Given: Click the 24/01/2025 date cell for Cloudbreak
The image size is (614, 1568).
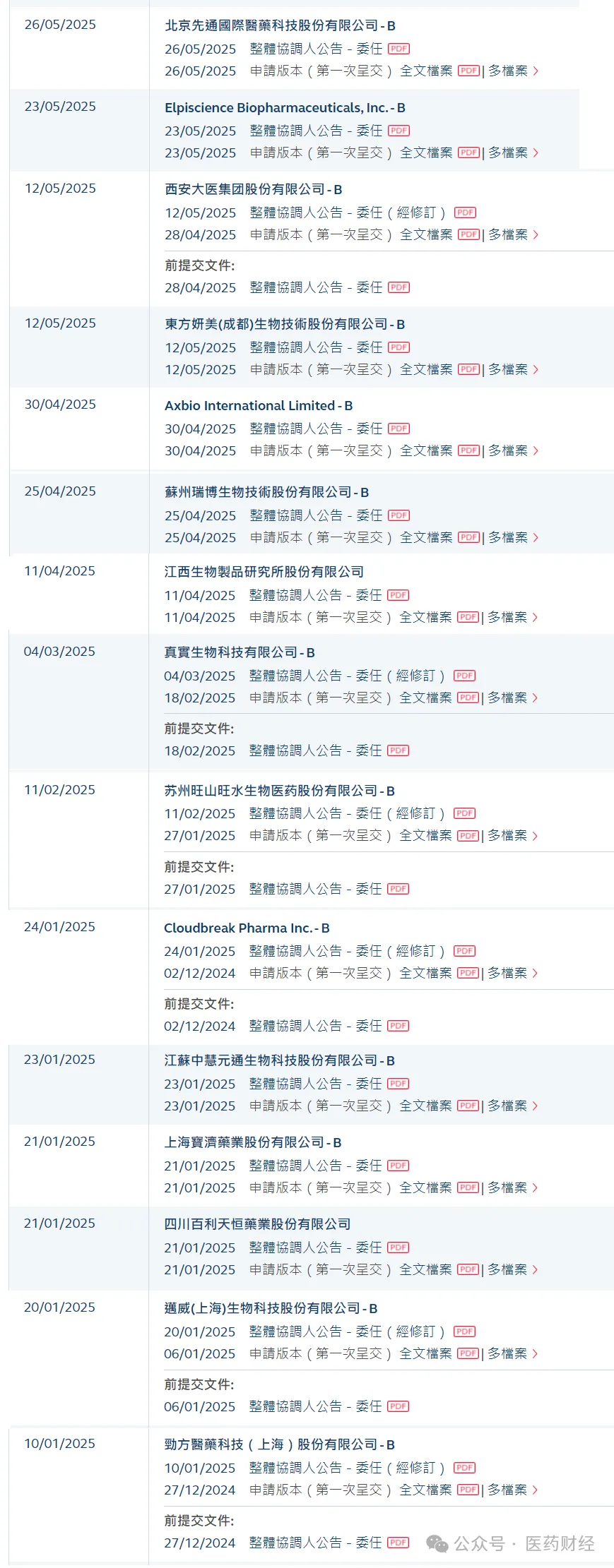Looking at the screenshot, I should [x=59, y=927].
